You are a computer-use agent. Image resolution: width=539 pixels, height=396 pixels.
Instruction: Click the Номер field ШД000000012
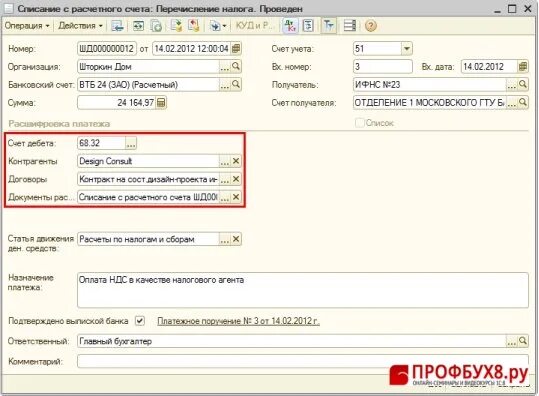[x=107, y=48]
